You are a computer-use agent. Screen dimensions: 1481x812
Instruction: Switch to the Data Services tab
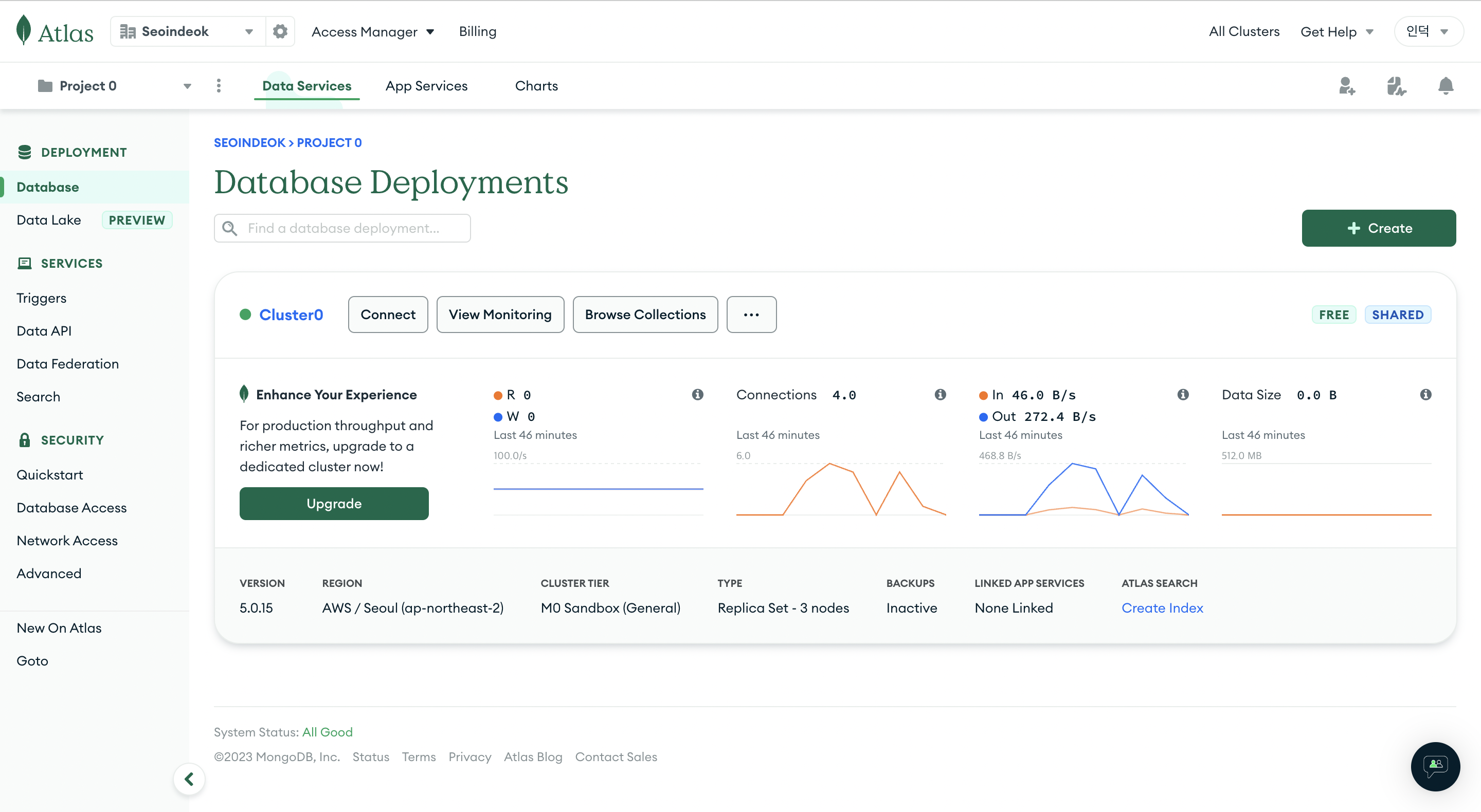[x=307, y=86]
